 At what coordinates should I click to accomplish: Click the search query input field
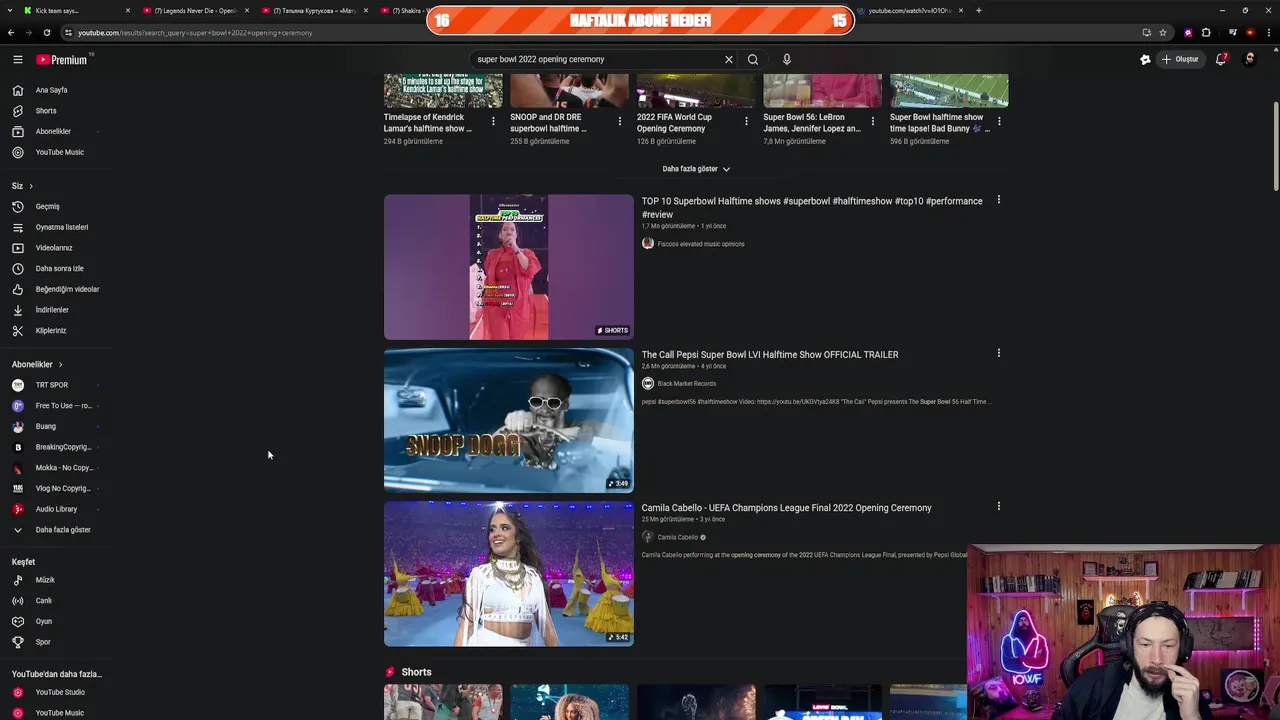[x=596, y=59]
